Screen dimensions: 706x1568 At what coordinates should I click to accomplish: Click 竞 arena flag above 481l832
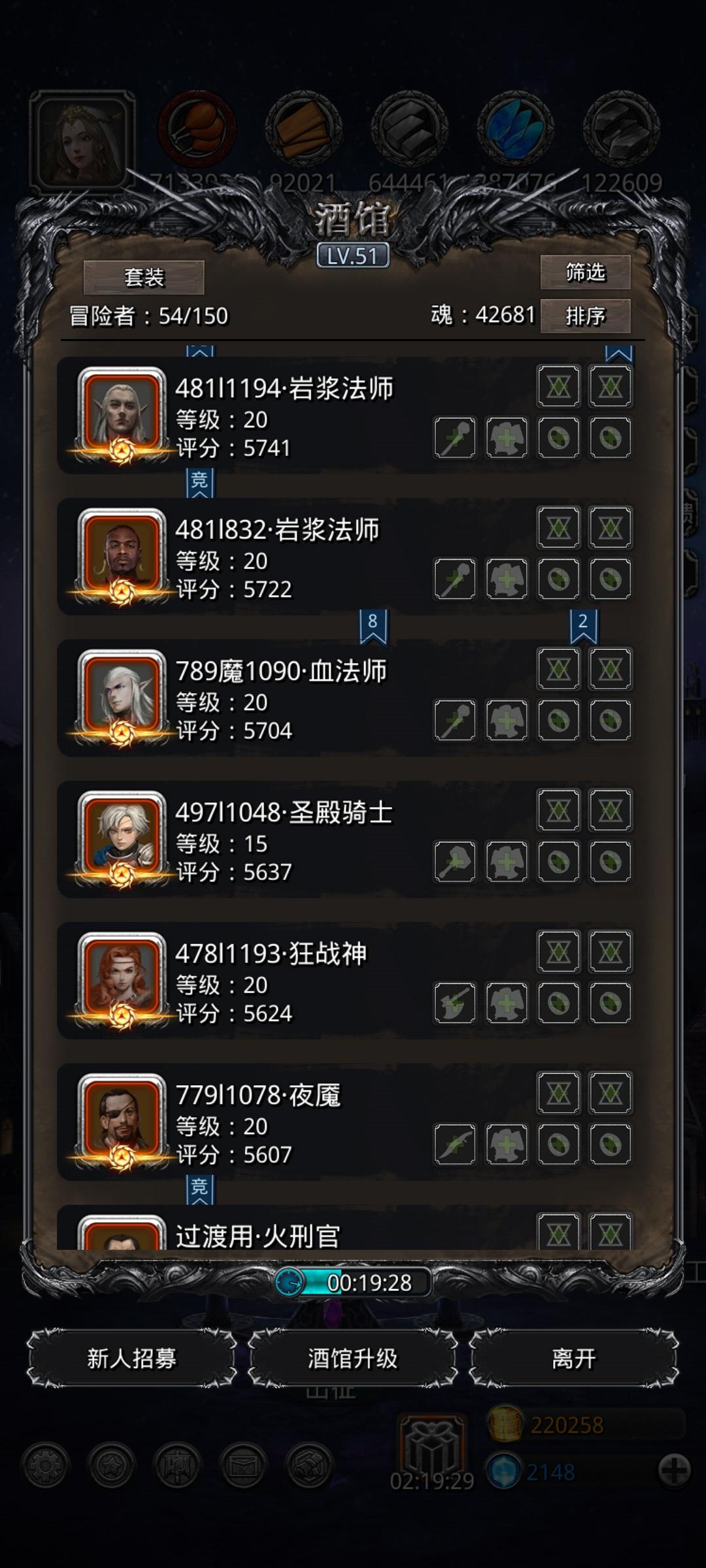tap(199, 483)
